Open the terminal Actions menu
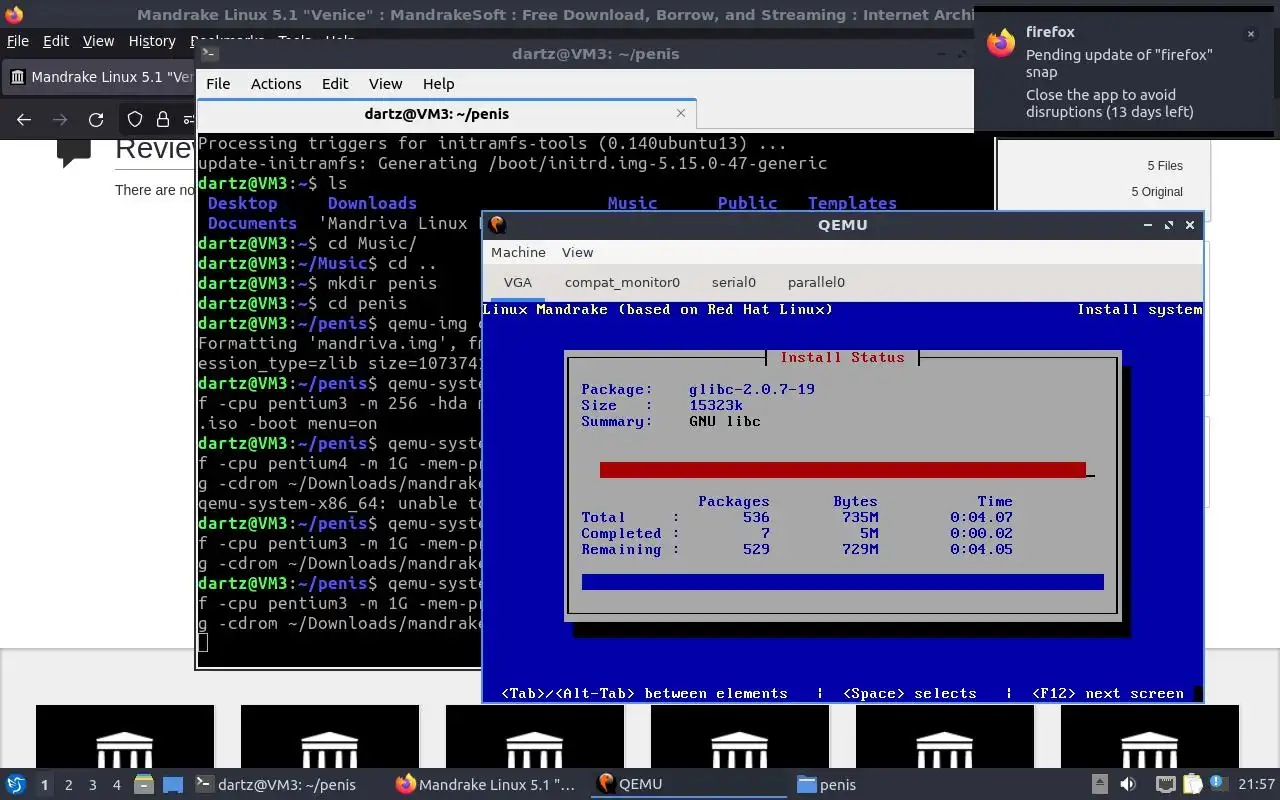Image resolution: width=1280 pixels, height=800 pixels. (x=276, y=84)
